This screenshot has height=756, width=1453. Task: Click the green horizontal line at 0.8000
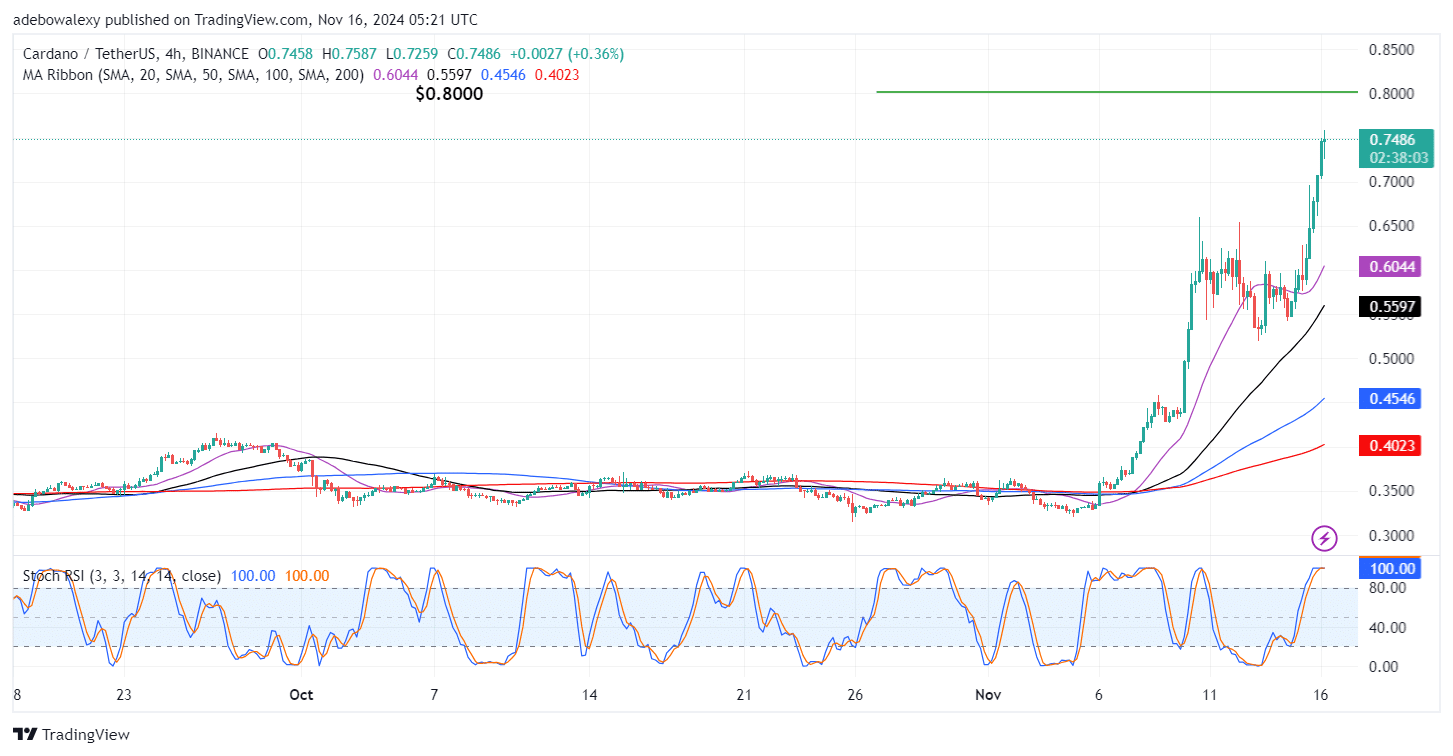click(x=1117, y=92)
